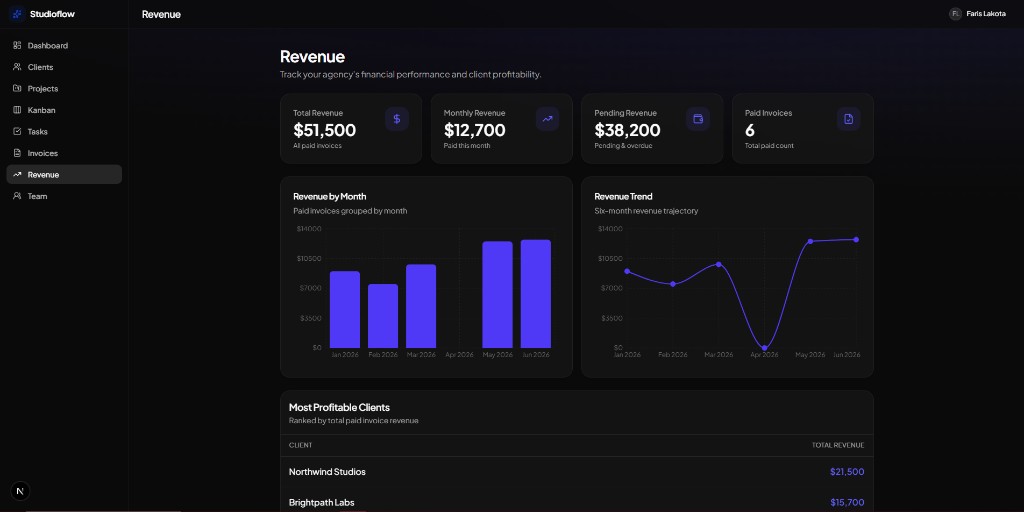The height and width of the screenshot is (512, 1024).
Task: Click the Mar 2026 point on trend line
Action: [x=718, y=264]
